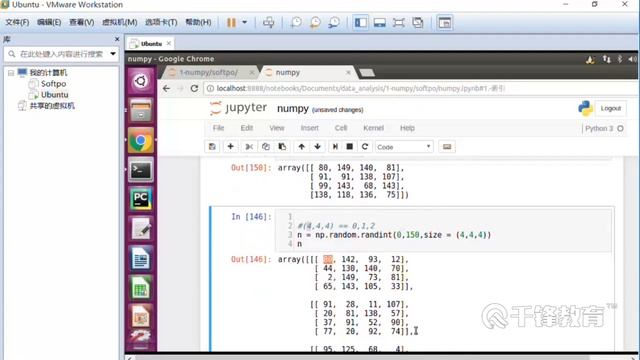Restart the kernel with circular arrow icon
Image resolution: width=640 pixels, height=360 pixels.
[x=365, y=147]
